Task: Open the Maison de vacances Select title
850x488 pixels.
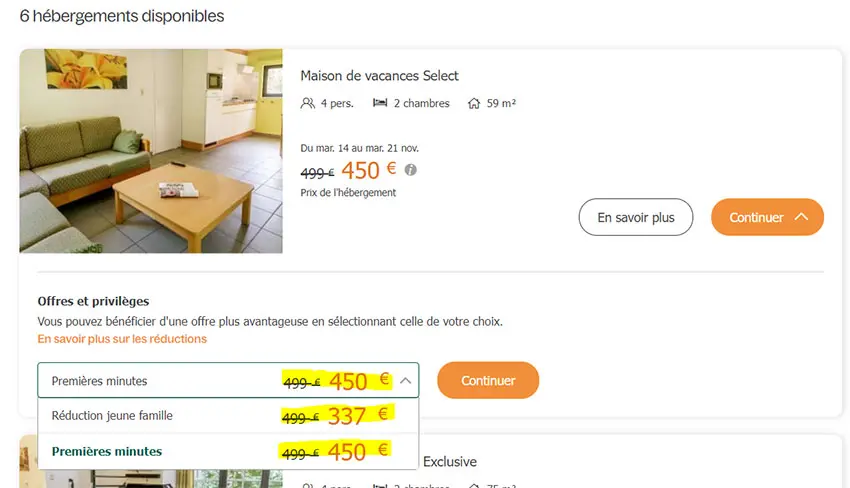Action: 379,76
